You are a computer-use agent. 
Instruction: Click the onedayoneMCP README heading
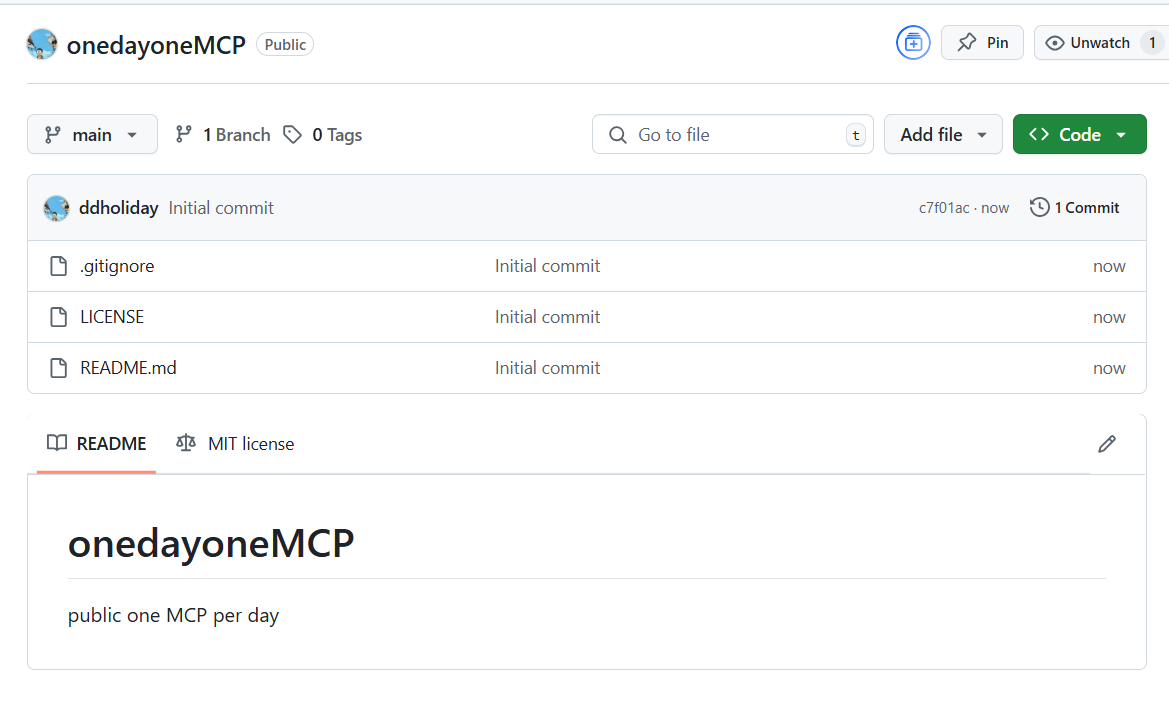(211, 543)
